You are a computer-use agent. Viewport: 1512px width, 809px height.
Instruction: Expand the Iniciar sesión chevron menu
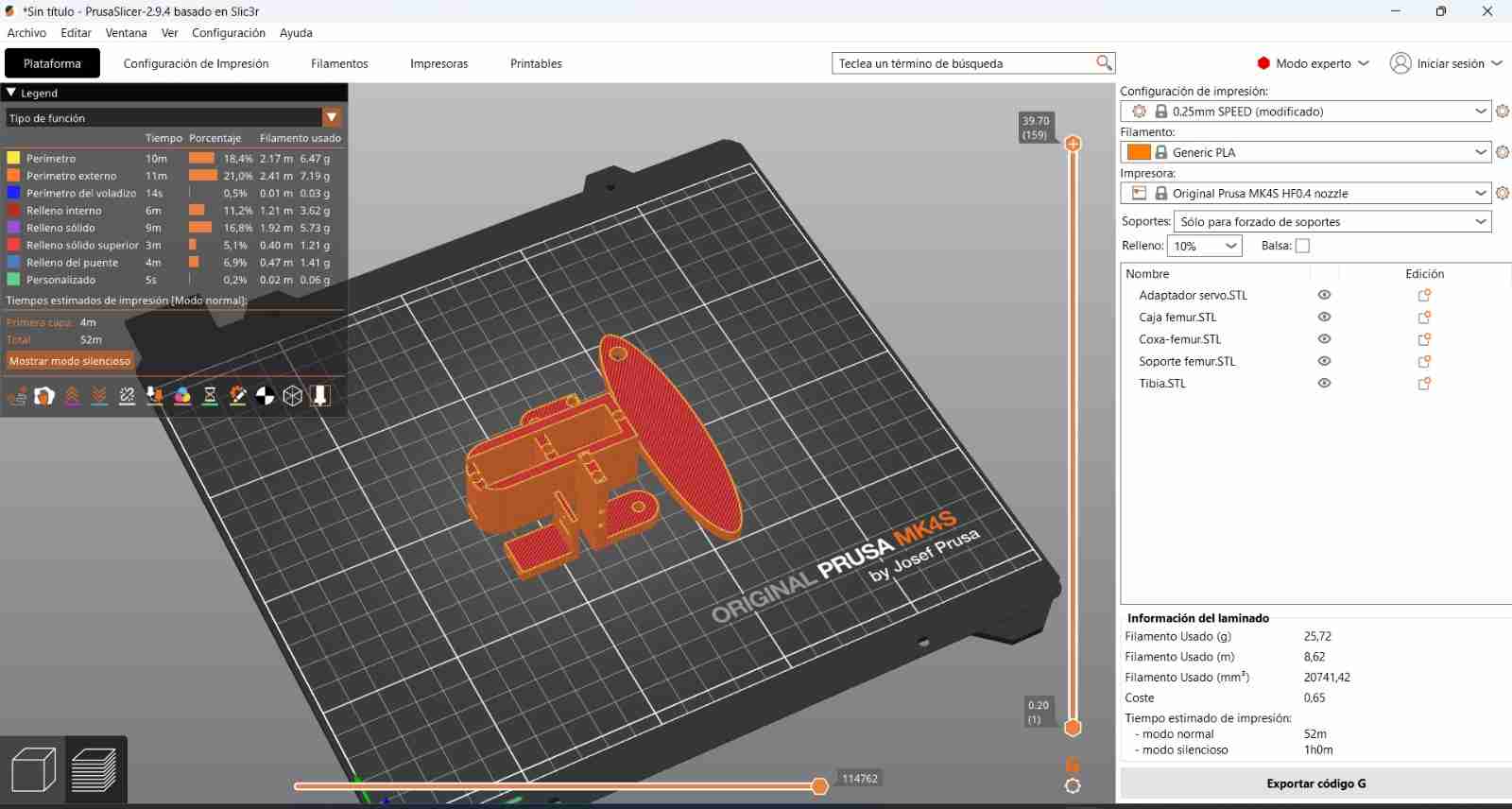[1497, 63]
